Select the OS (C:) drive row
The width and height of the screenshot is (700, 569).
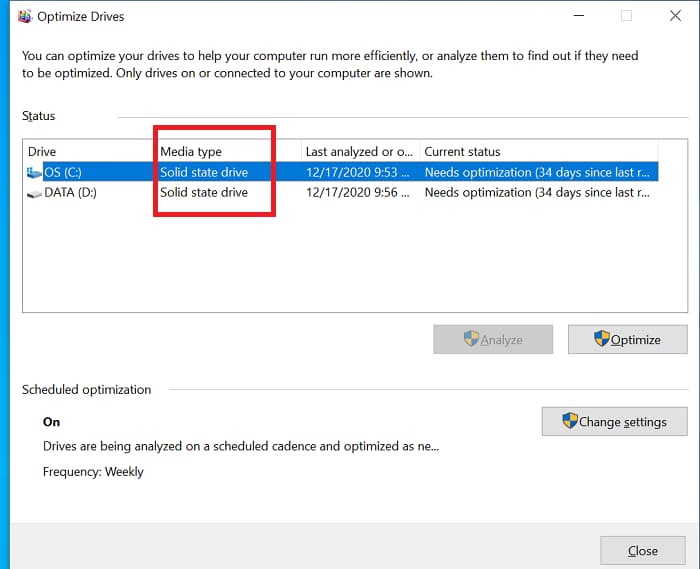342,172
